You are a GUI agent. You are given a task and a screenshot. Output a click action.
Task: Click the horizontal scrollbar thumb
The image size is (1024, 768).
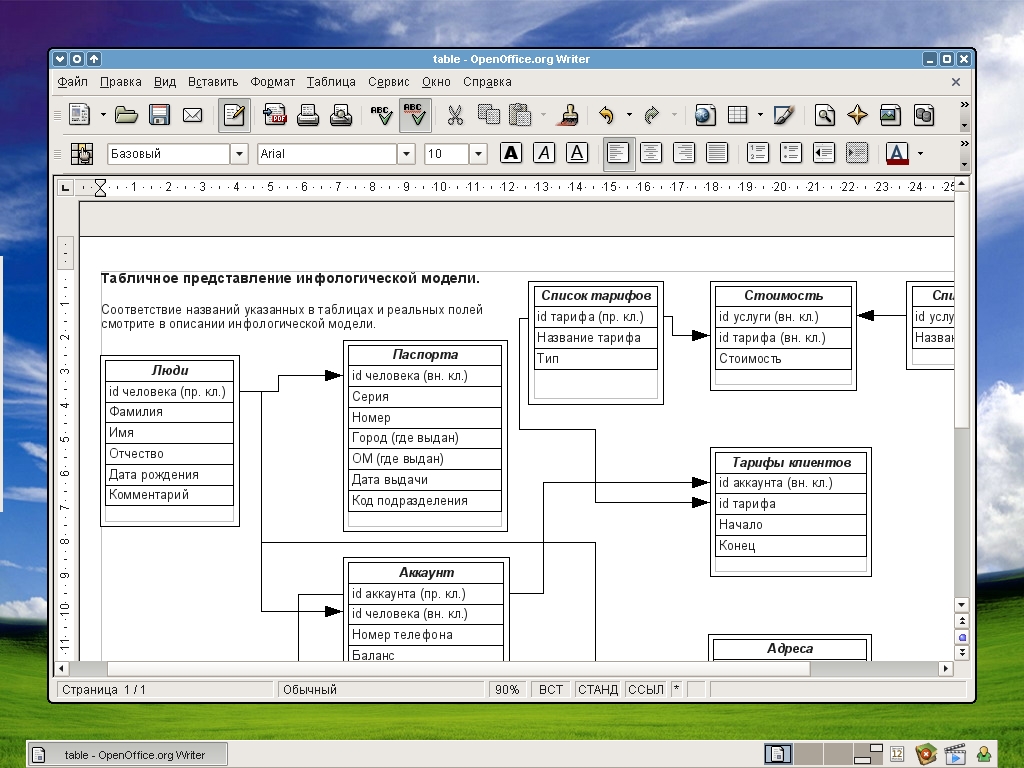click(458, 669)
